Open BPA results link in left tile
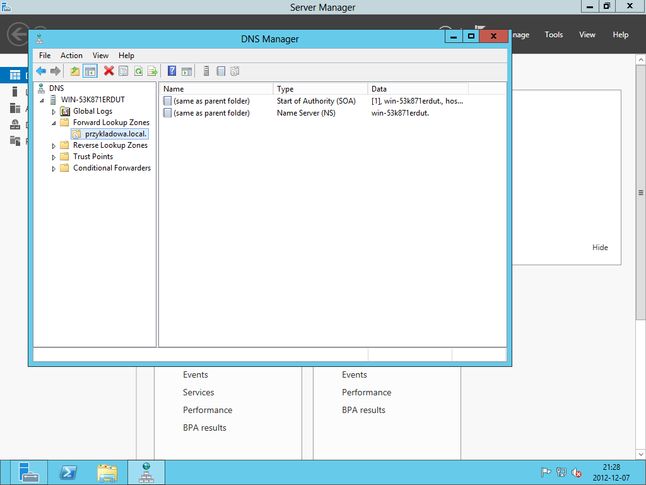Screen dimensions: 646x485 [x=204, y=428]
